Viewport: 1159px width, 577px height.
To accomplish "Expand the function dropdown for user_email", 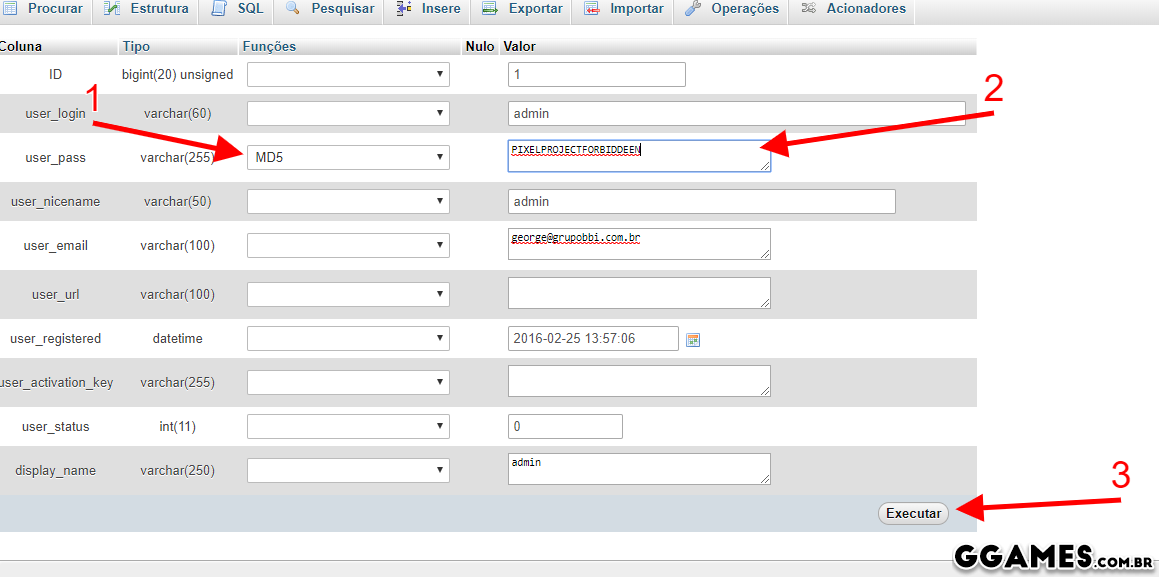I will coord(348,245).
